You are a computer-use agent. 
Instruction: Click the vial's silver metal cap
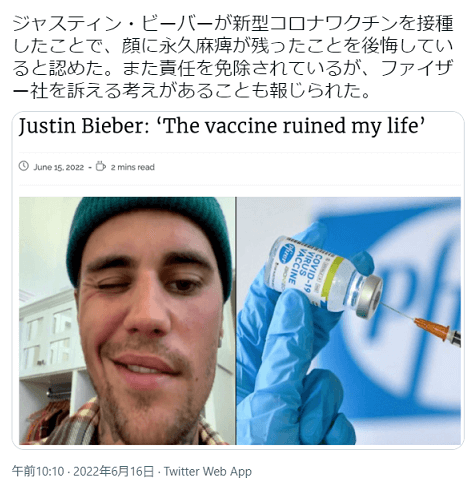point(369,296)
